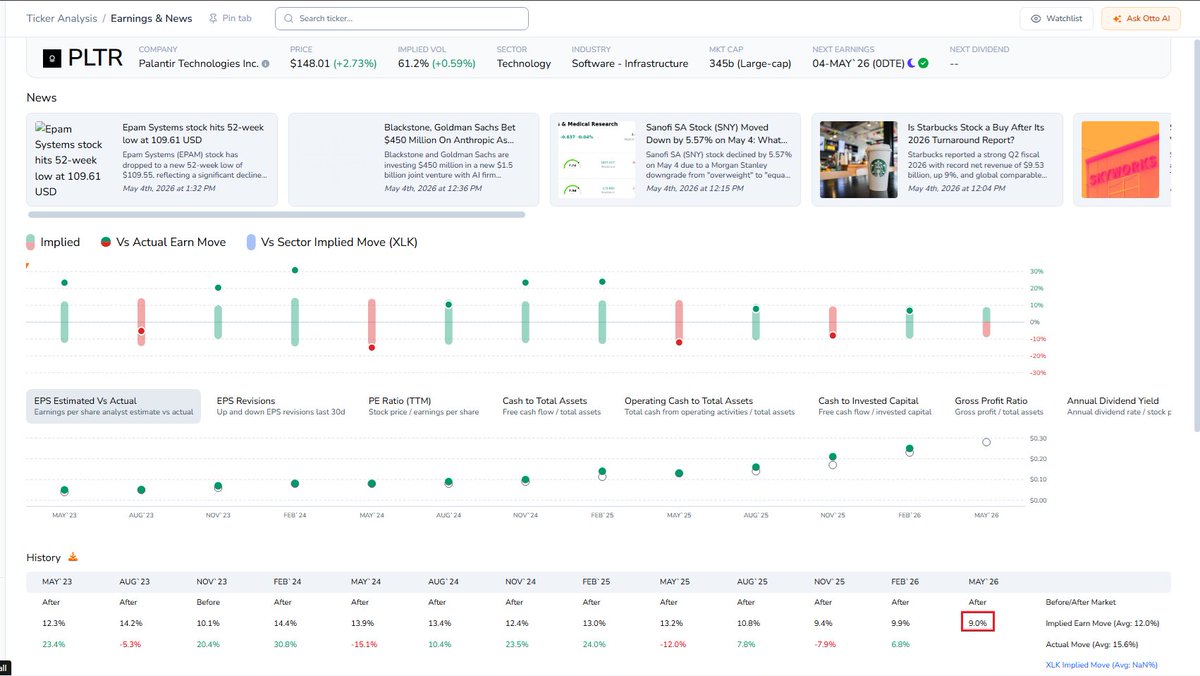Viewport: 1200px width, 676px height.
Task: Open the PE Ratio (TTM) tab
Action: tap(423, 406)
